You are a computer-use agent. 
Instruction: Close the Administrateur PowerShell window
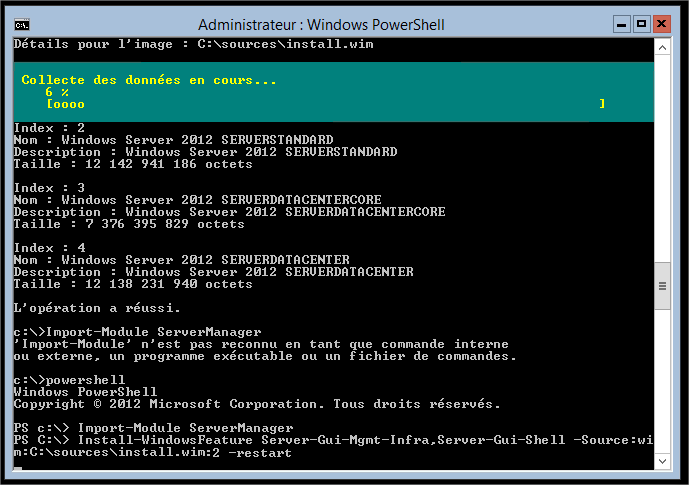661,24
